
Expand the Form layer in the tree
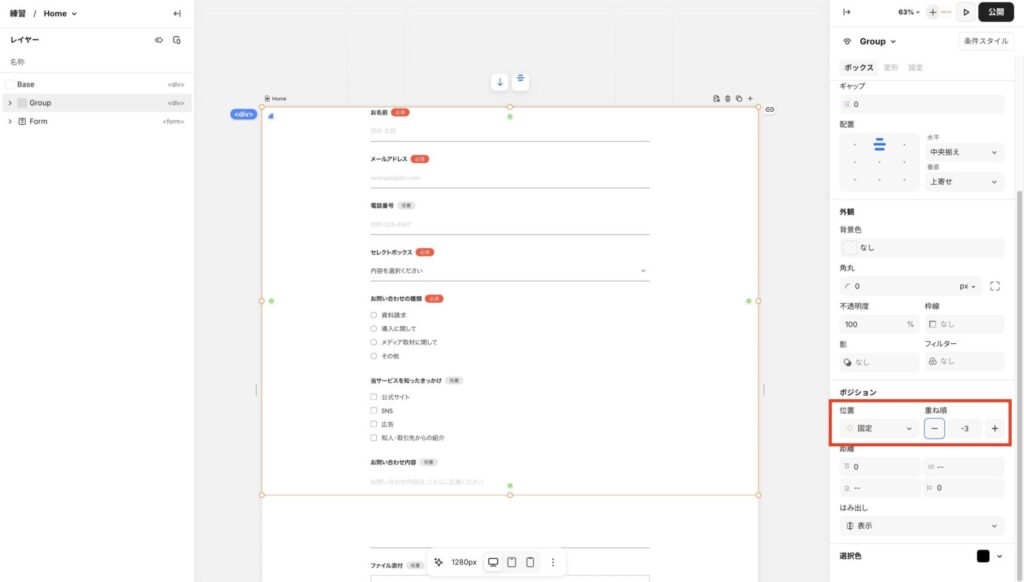click(x=10, y=121)
